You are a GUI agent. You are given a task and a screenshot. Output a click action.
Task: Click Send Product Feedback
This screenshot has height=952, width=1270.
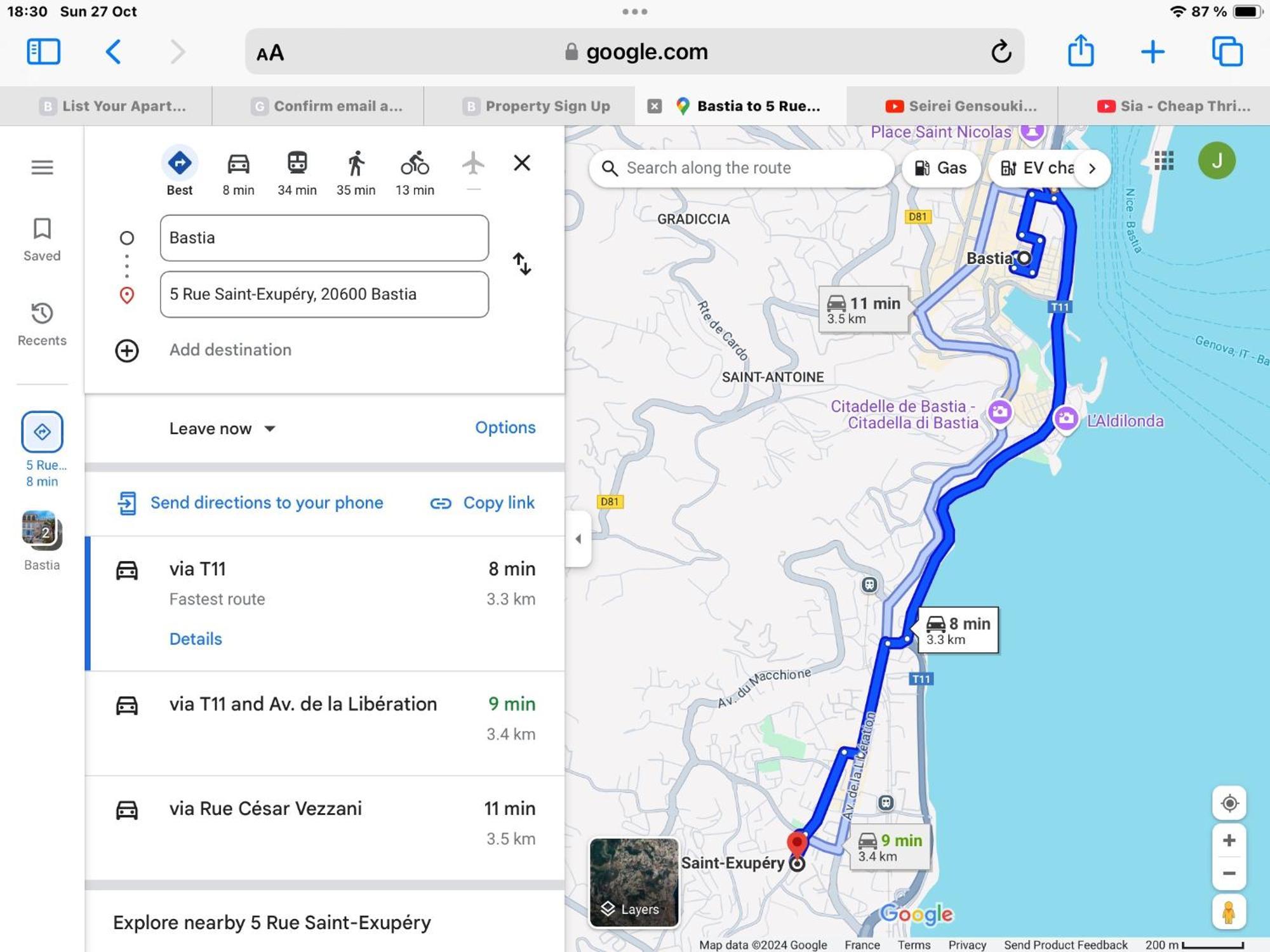(1066, 944)
